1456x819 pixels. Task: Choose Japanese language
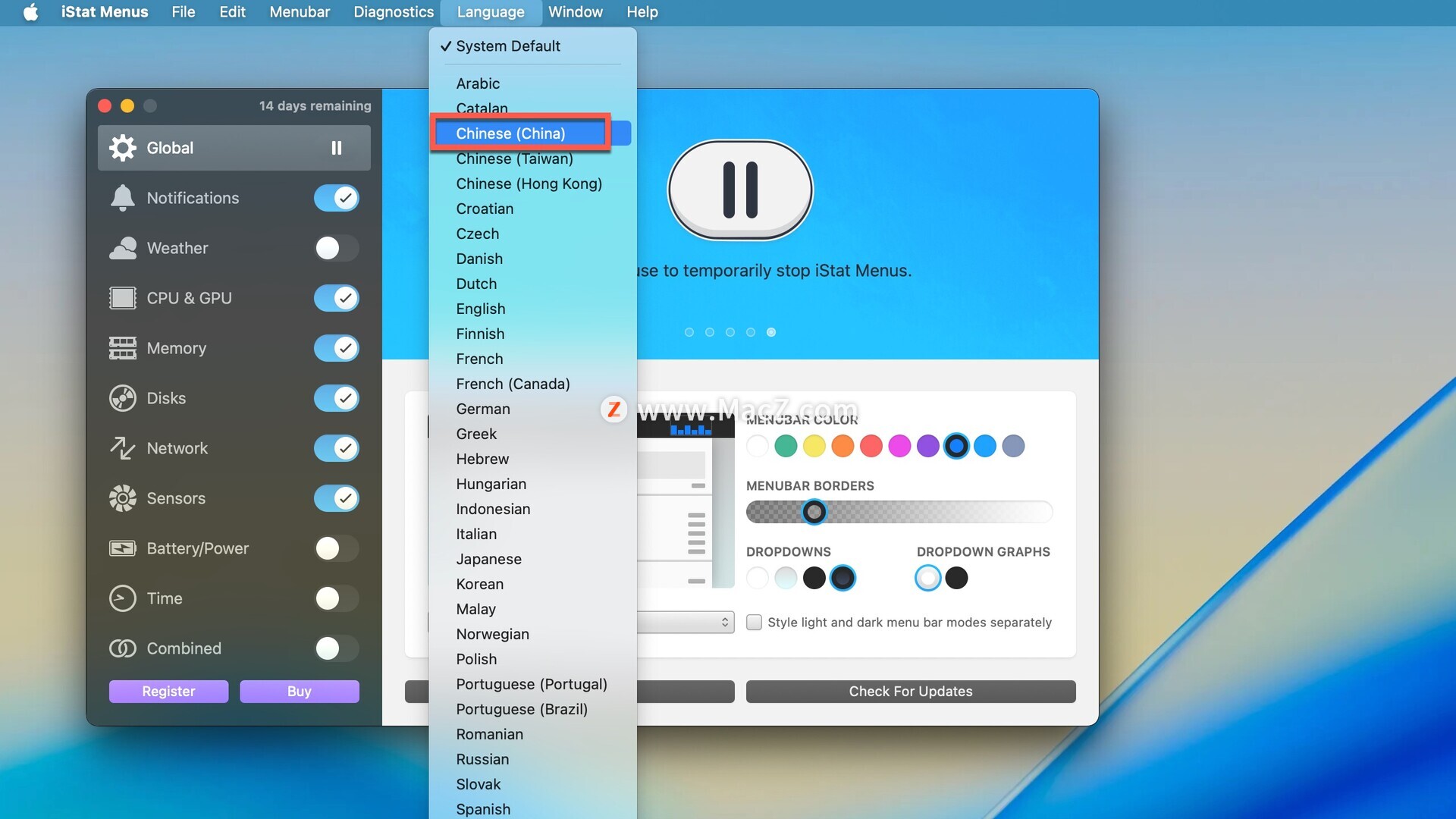(x=532, y=559)
